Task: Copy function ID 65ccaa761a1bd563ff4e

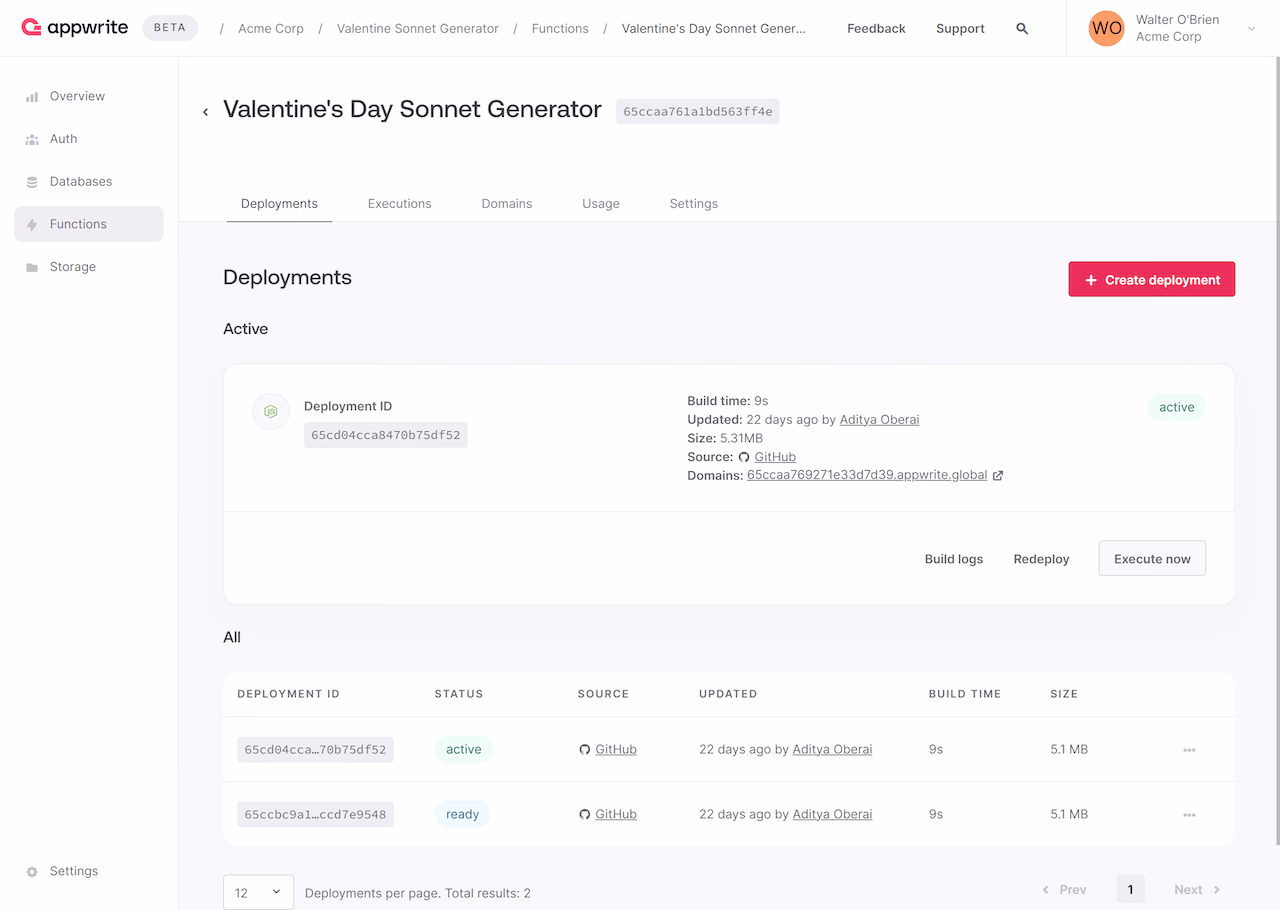Action: click(x=698, y=112)
